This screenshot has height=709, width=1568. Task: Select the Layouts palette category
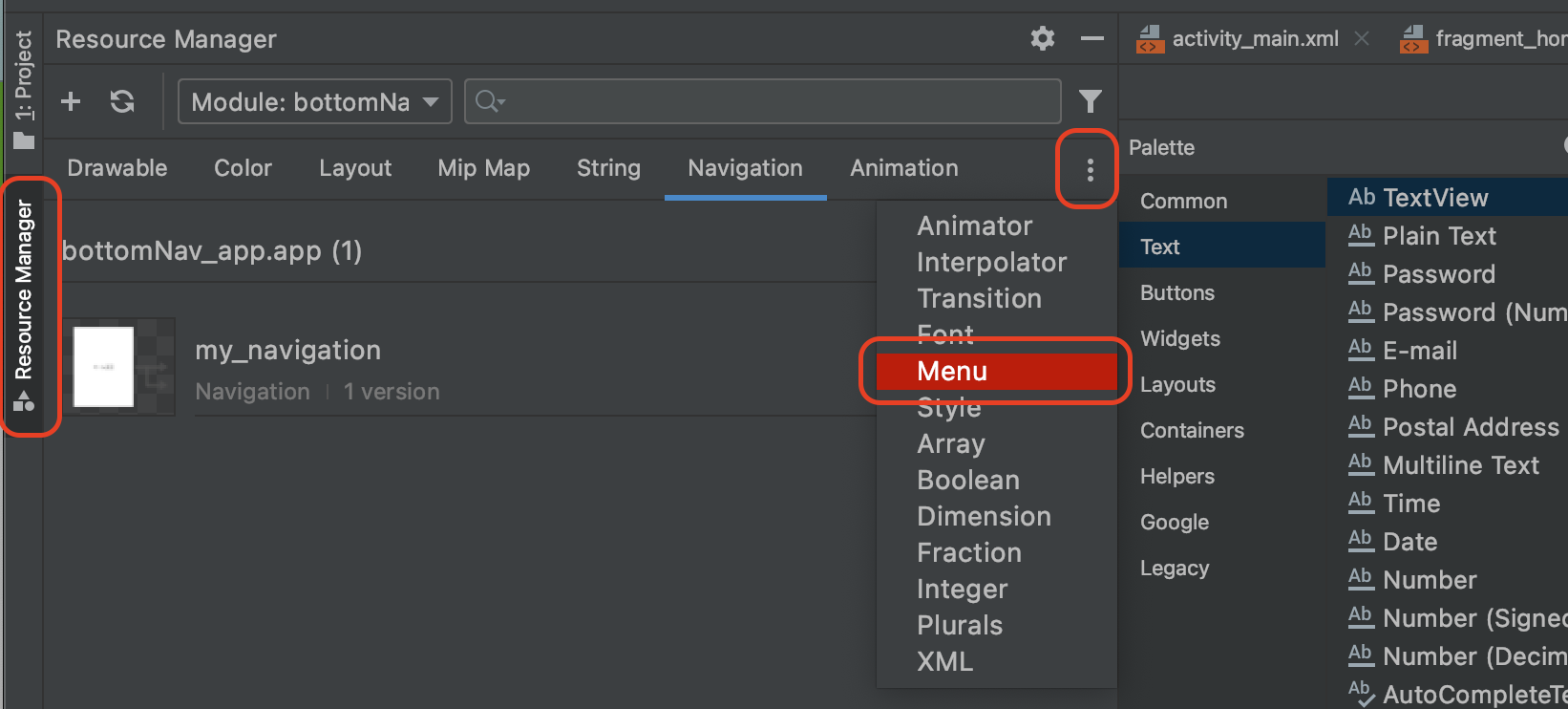point(1177,385)
